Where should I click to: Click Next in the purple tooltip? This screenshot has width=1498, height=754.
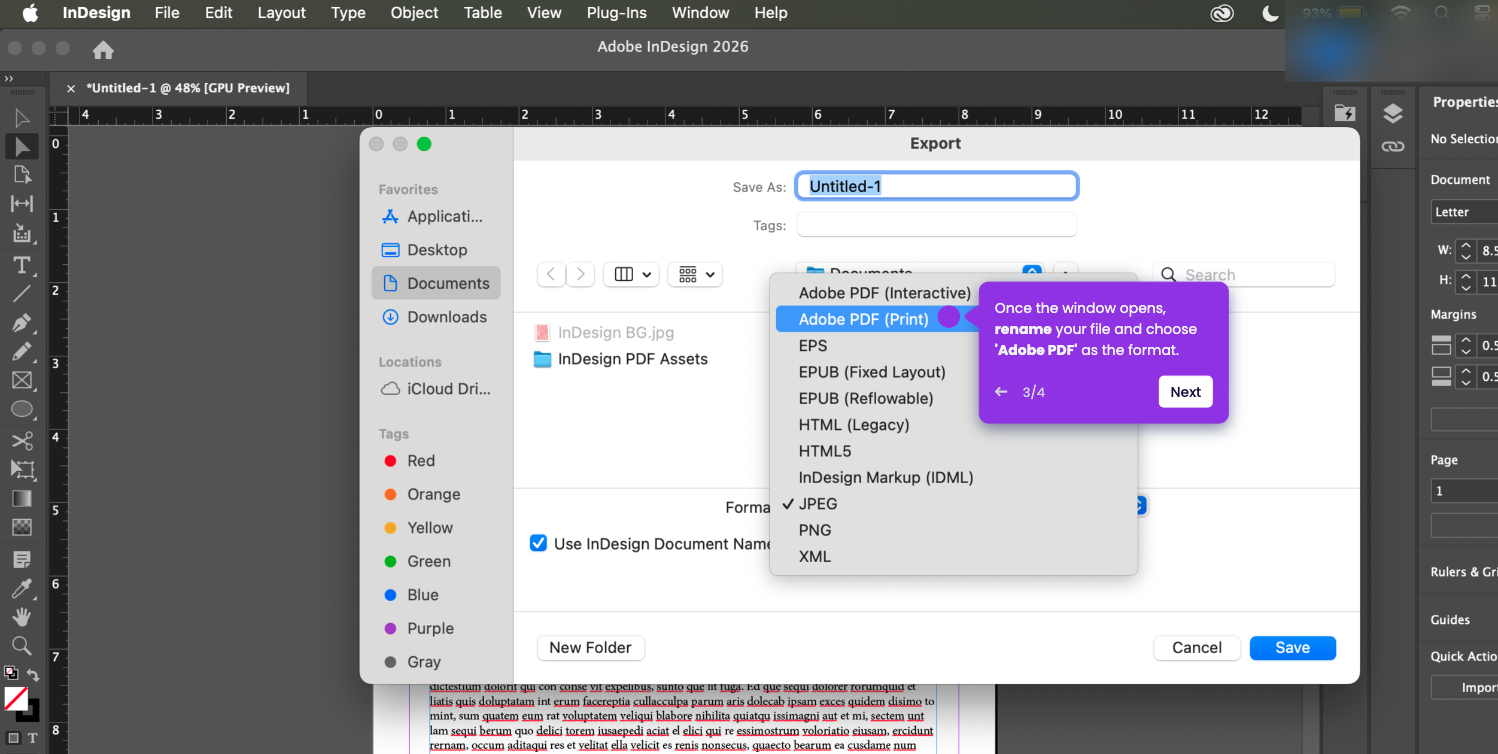1185,392
